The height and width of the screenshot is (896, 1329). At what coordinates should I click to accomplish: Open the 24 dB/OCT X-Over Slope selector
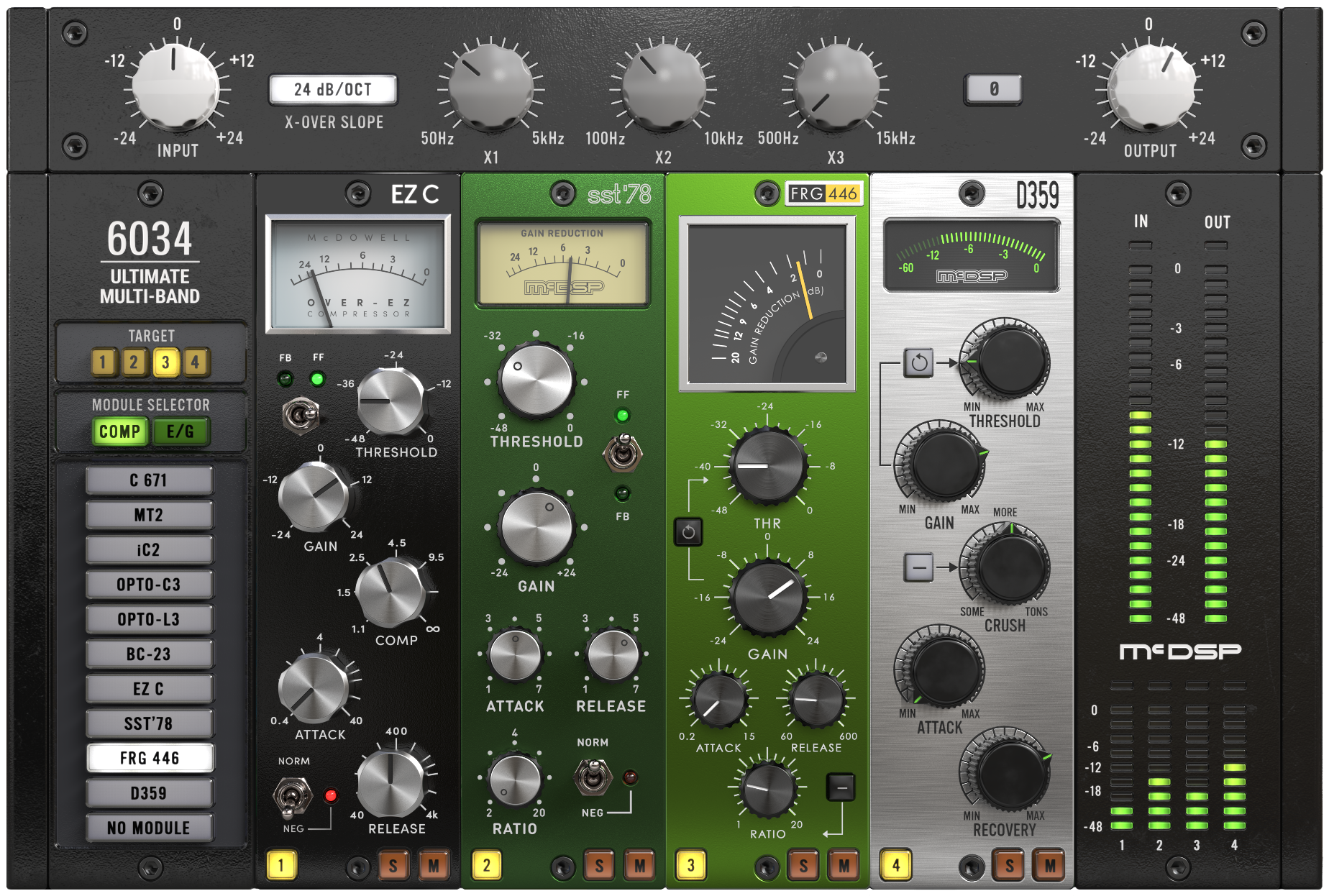(x=333, y=88)
